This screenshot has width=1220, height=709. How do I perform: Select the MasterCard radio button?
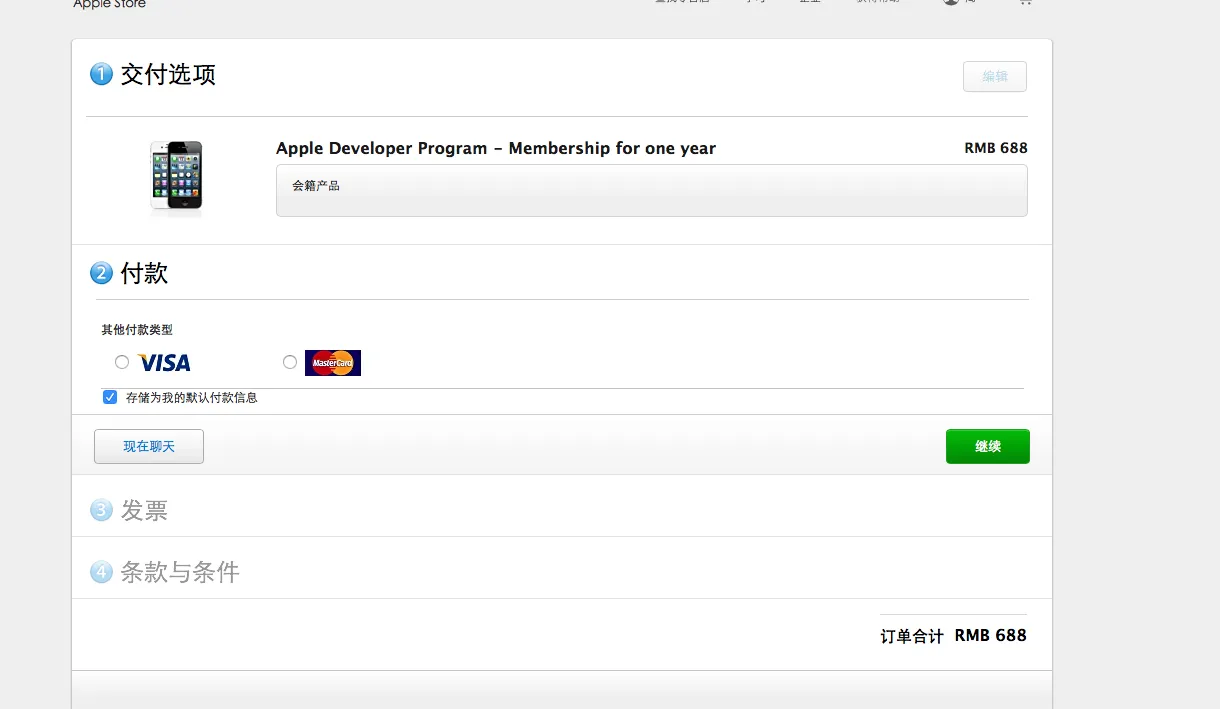[290, 362]
